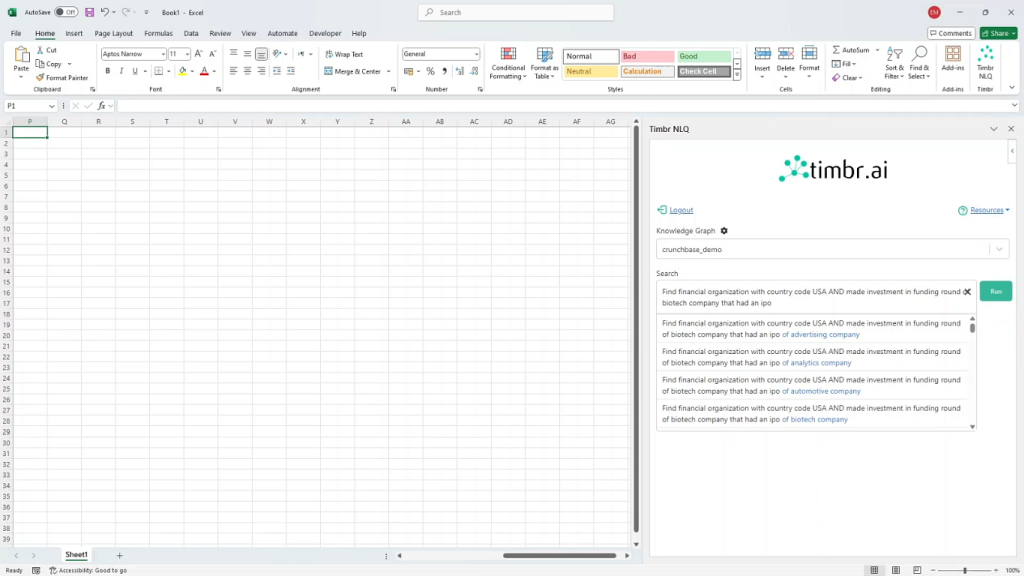The width and height of the screenshot is (1024, 576).
Task: Open the File menu
Action: tap(16, 33)
